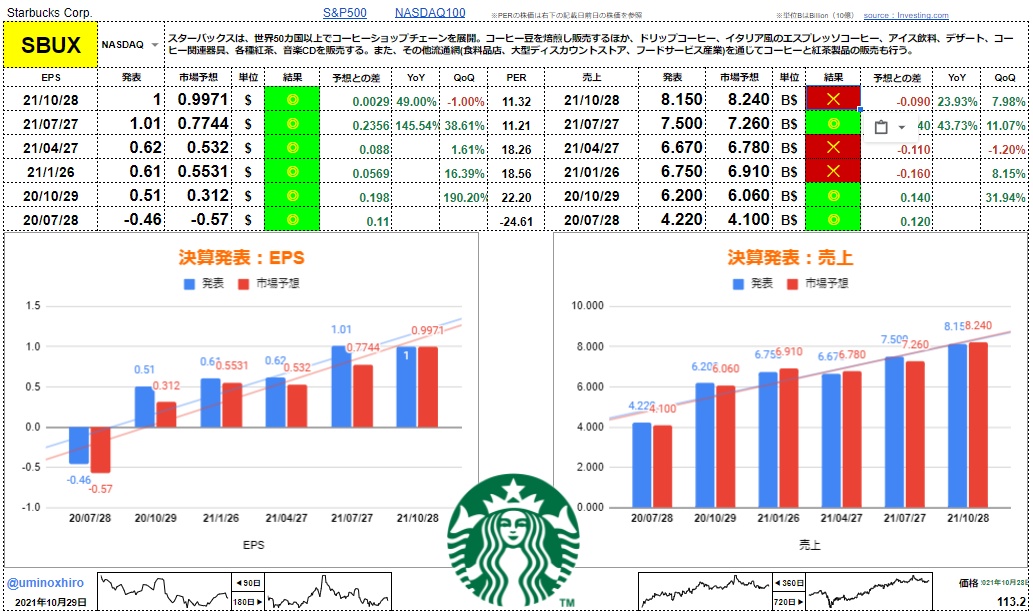The height and width of the screenshot is (616, 1033).
Task: Click EPS result mark for 21/04/27
Action: click(292, 148)
